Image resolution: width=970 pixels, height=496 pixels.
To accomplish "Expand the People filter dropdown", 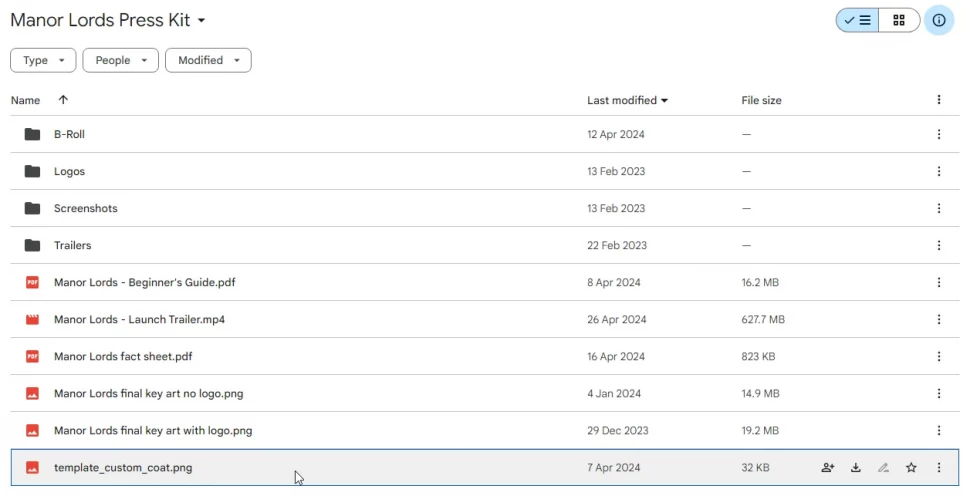I will (120, 60).
